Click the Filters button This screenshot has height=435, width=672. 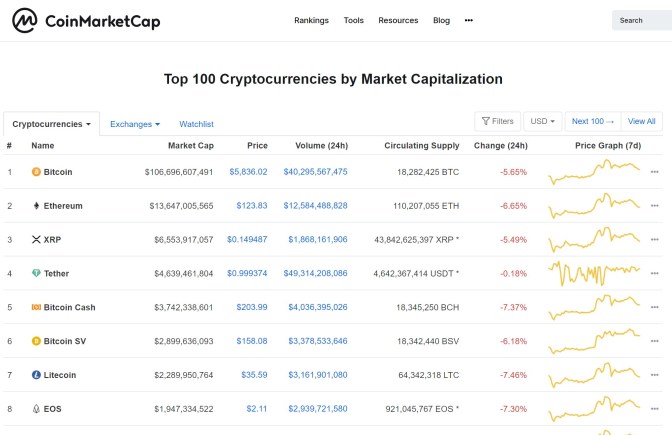tap(496, 121)
